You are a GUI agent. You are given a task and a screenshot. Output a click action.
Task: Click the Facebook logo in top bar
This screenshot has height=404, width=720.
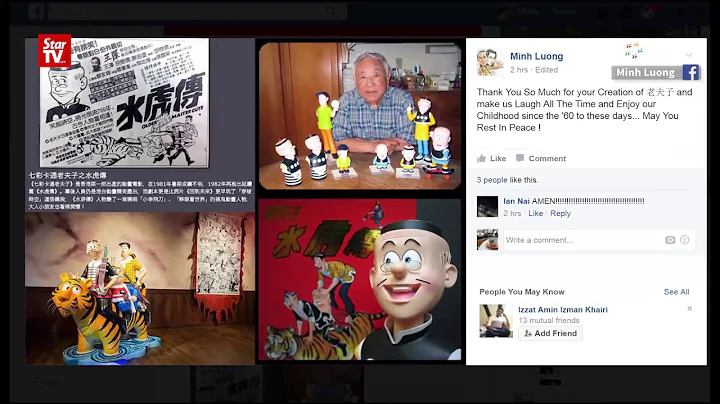point(36,11)
